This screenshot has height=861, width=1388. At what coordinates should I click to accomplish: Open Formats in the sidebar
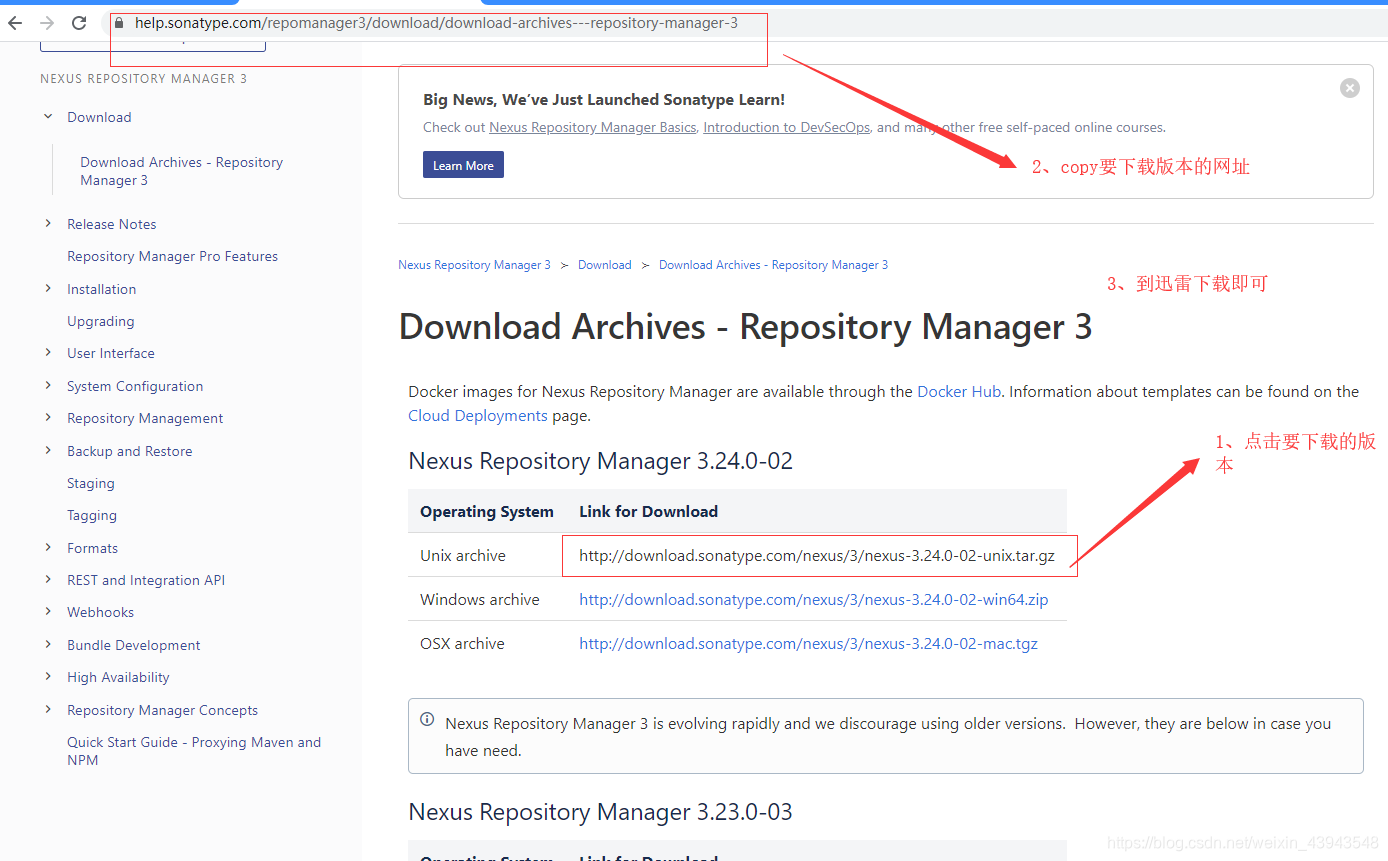coord(92,548)
